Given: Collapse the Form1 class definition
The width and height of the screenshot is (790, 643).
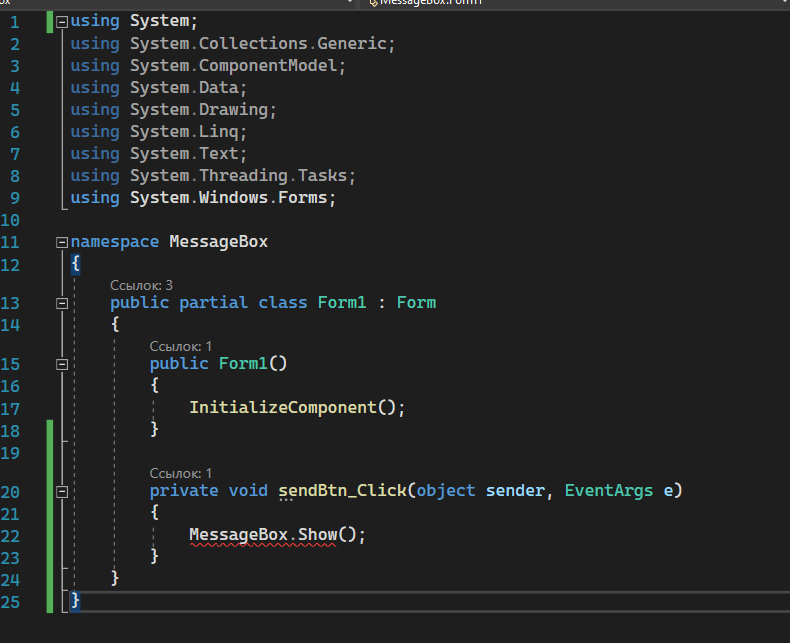Looking at the screenshot, I should click(x=62, y=303).
